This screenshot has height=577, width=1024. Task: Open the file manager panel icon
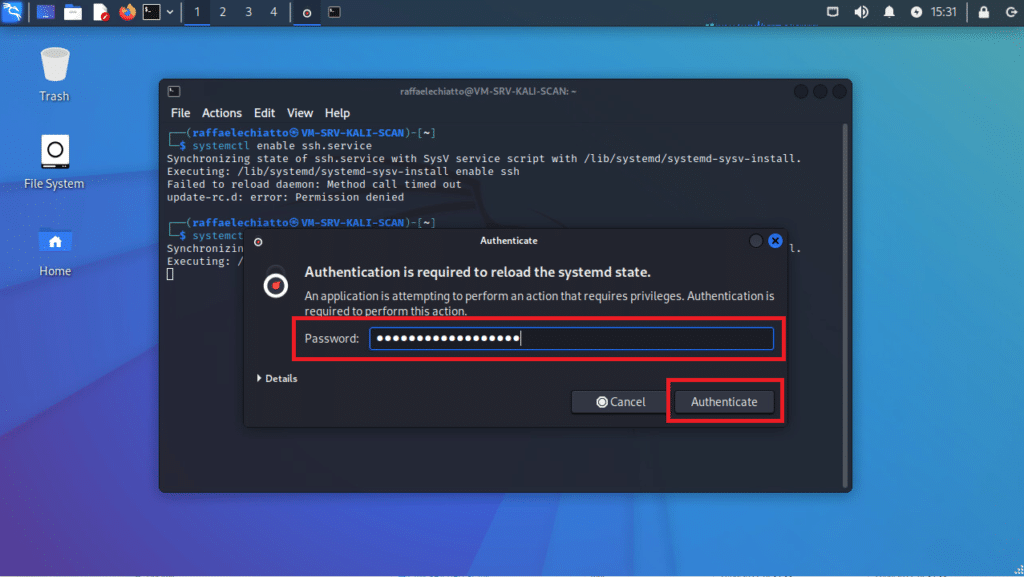pyautogui.click(x=73, y=12)
